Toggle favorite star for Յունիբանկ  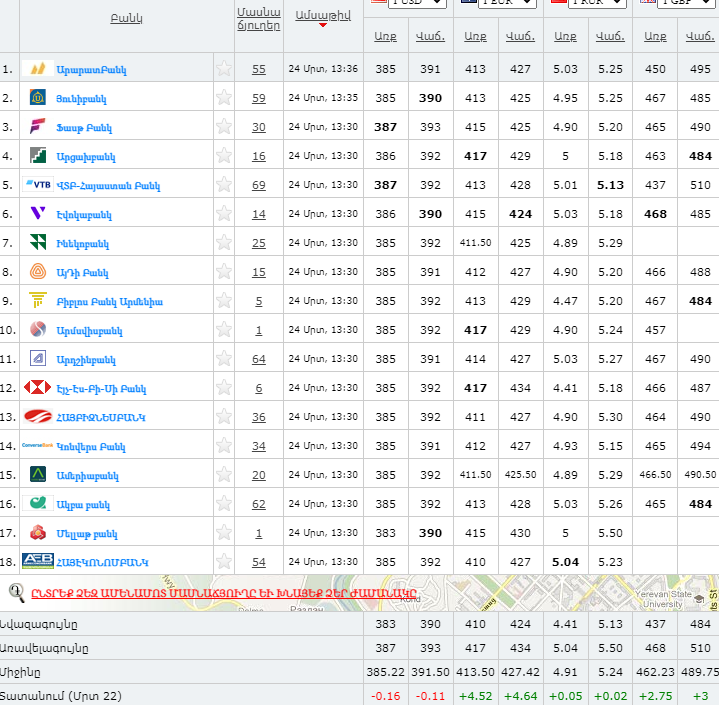(224, 98)
